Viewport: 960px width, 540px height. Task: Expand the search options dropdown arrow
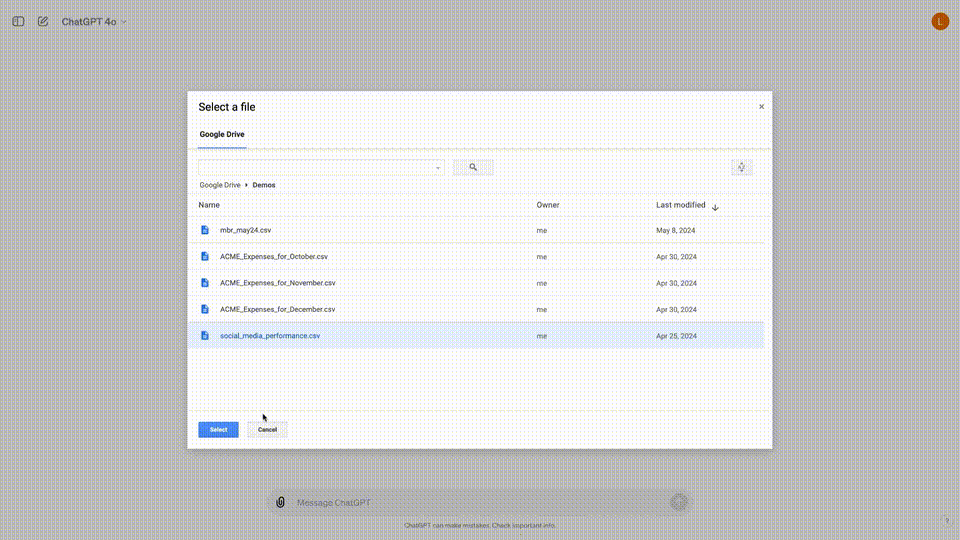[x=438, y=168]
